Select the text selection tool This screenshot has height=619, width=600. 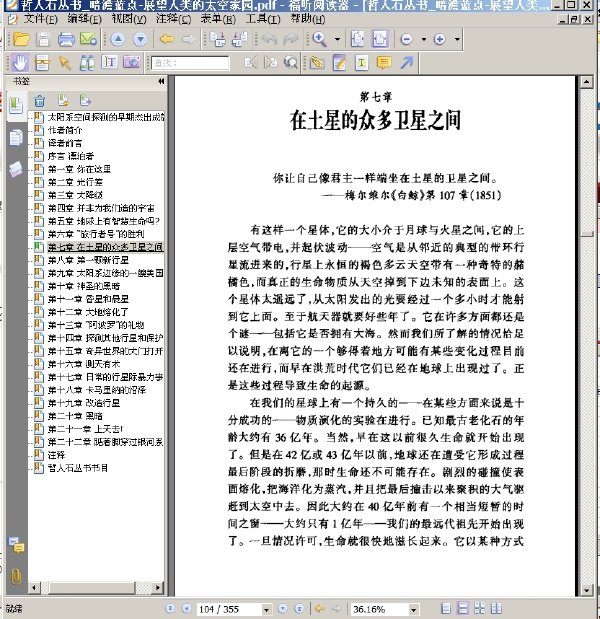tap(109, 62)
